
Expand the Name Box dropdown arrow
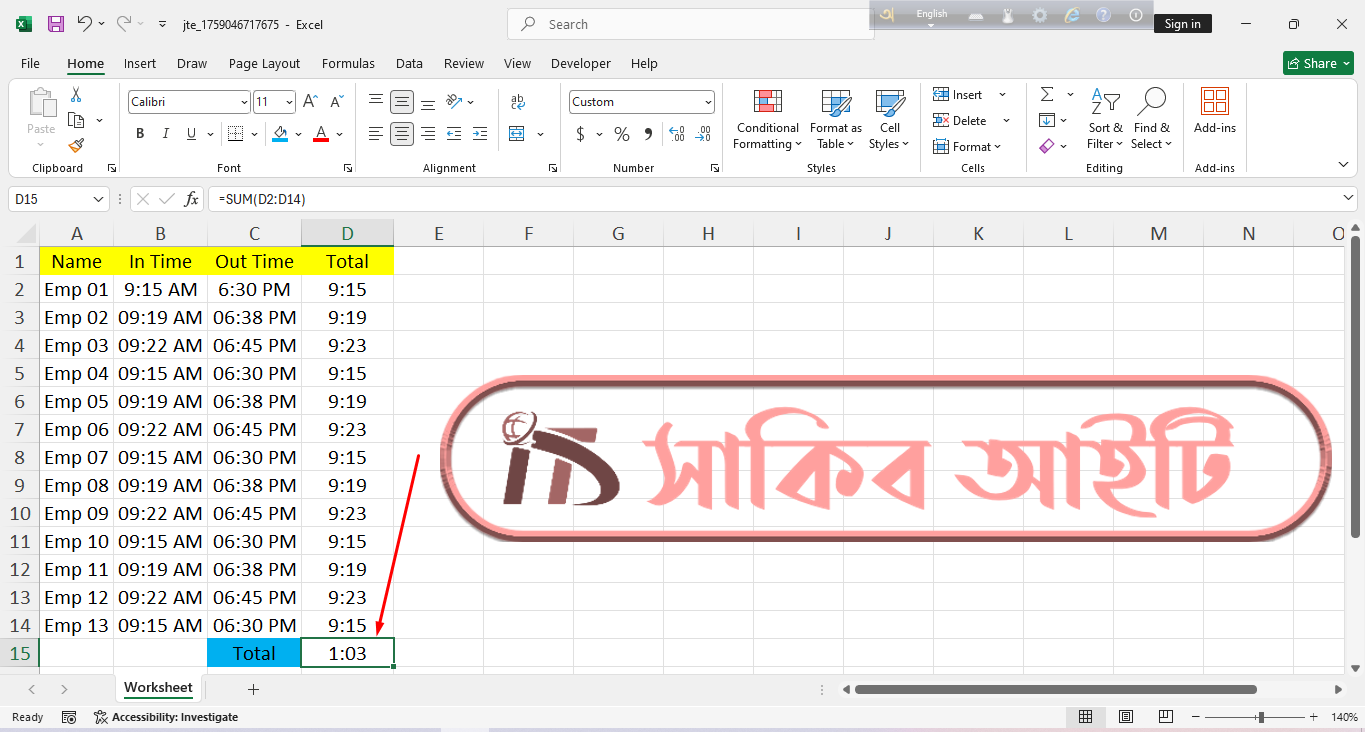click(98, 199)
